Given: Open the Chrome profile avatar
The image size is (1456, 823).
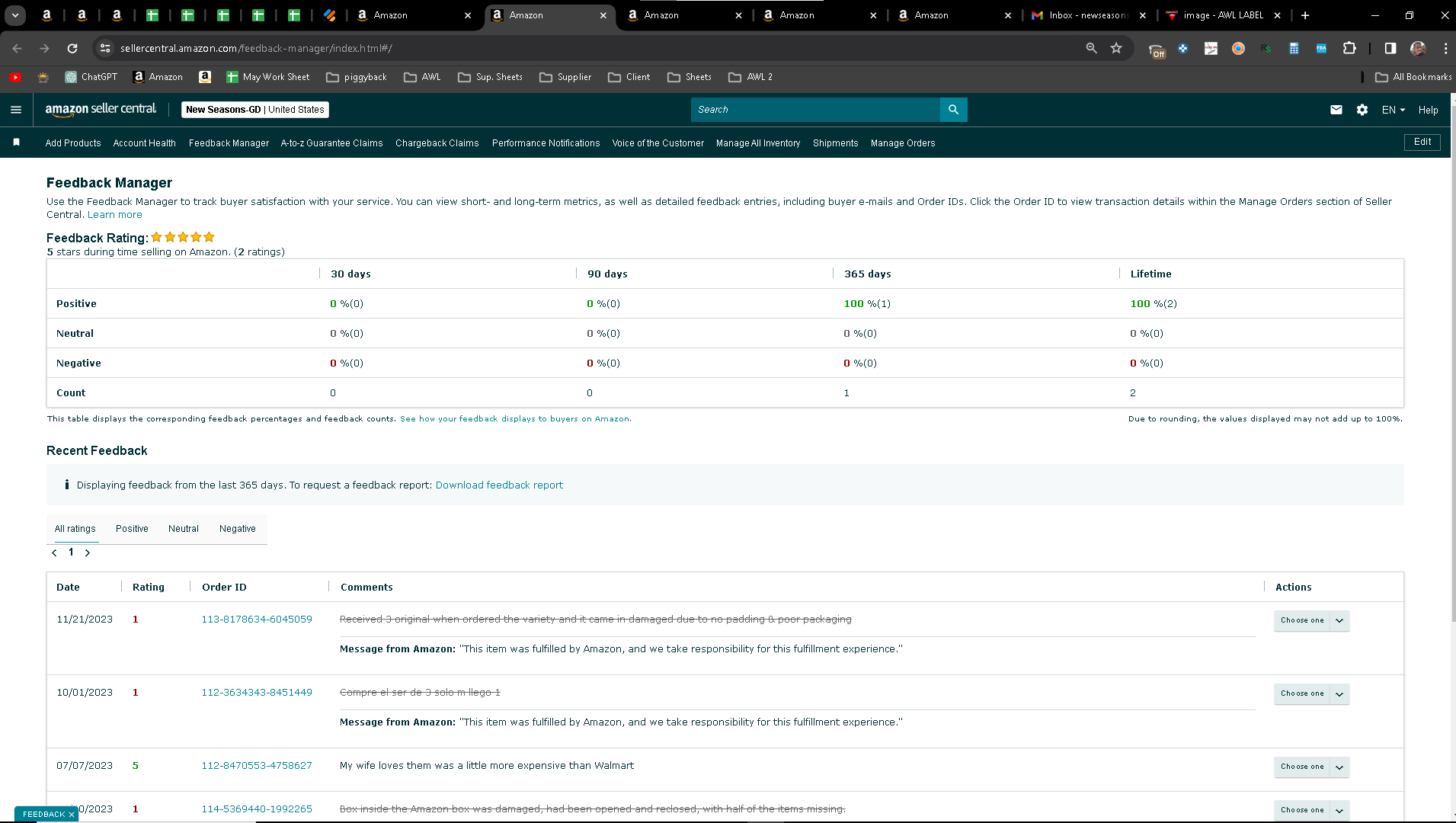Looking at the screenshot, I should [x=1418, y=48].
